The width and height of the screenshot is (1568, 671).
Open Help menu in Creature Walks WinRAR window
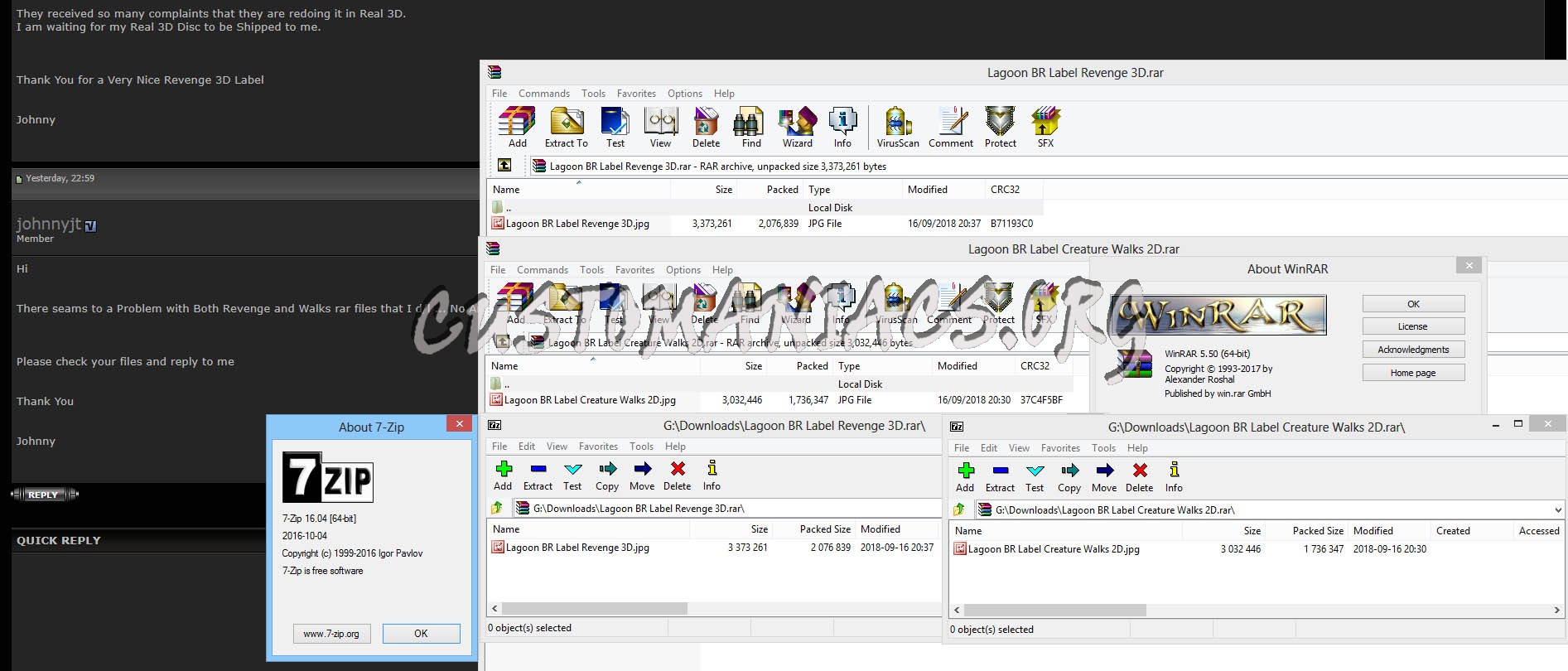722,270
